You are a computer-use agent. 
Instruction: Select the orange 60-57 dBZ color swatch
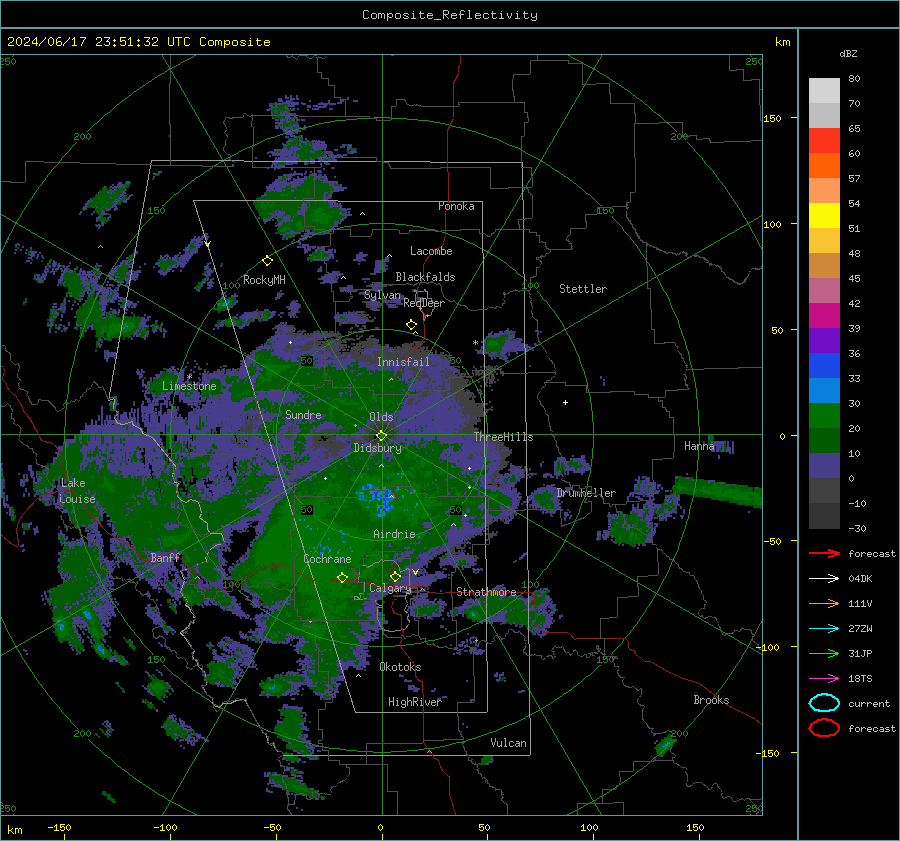[x=824, y=165]
